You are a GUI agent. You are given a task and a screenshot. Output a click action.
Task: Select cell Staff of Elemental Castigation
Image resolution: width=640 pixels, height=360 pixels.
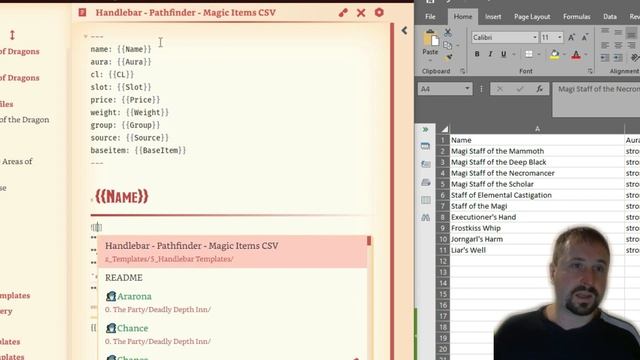pos(537,195)
